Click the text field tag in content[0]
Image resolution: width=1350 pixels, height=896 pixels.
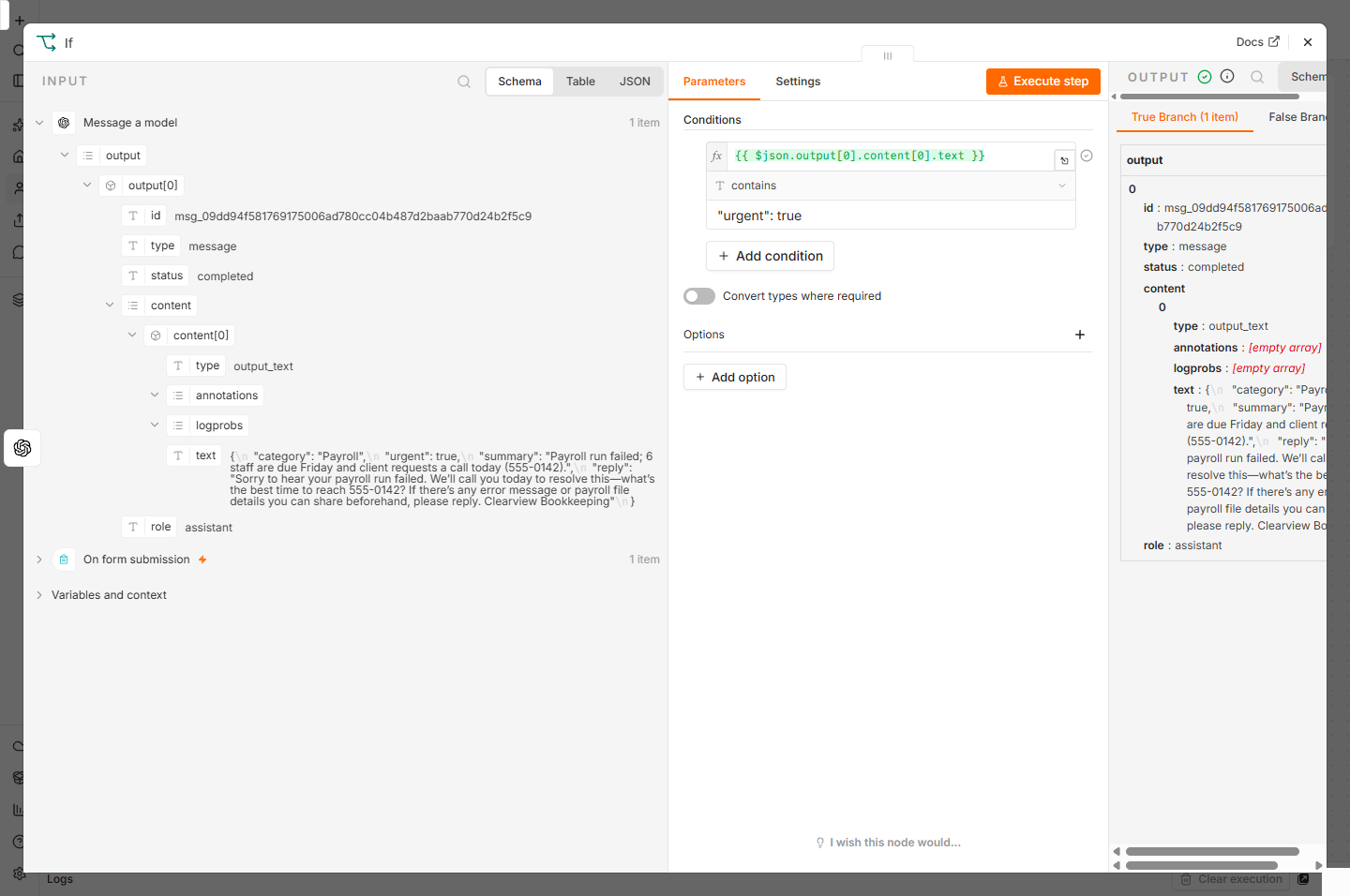tap(194, 455)
